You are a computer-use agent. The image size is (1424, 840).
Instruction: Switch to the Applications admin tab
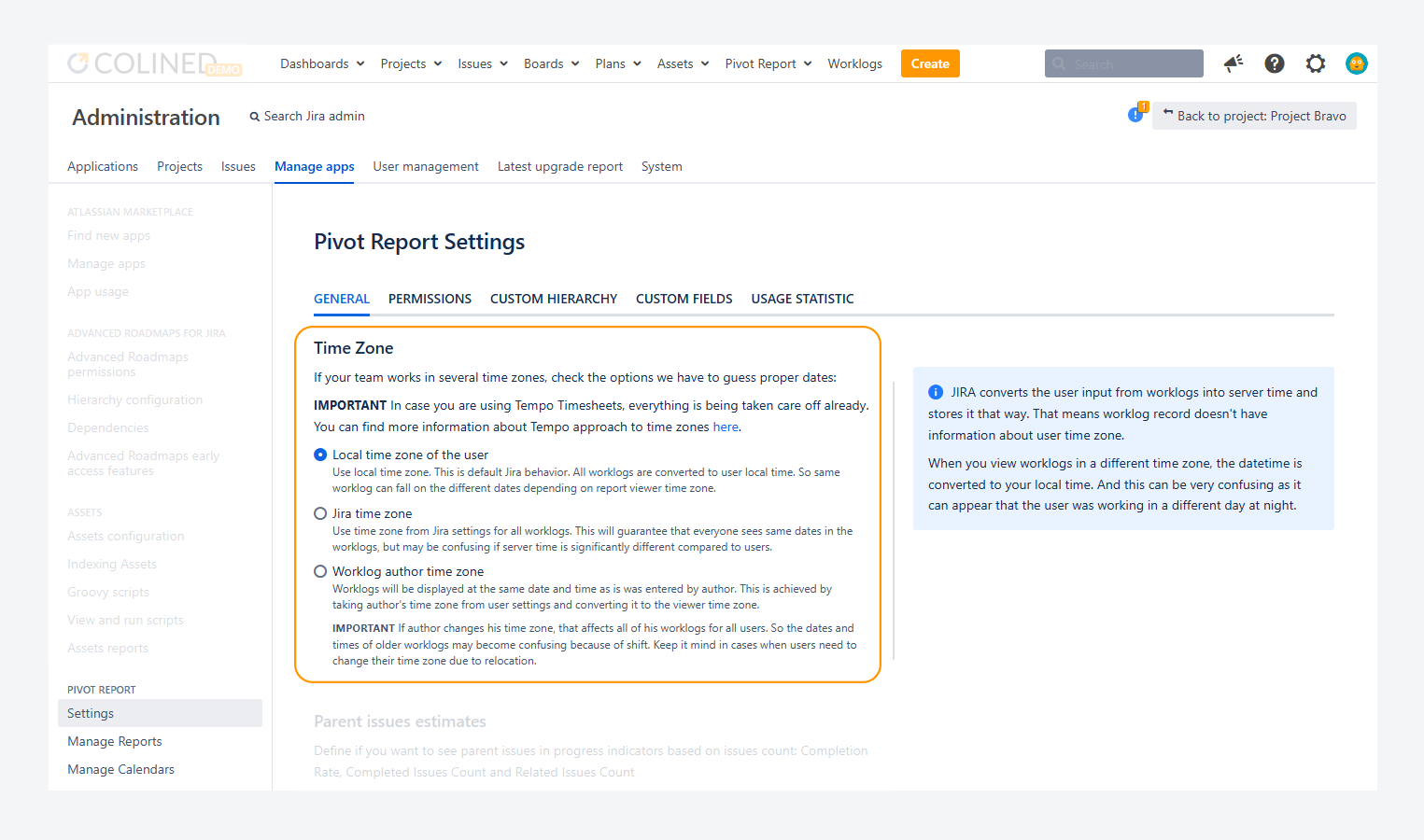(103, 166)
